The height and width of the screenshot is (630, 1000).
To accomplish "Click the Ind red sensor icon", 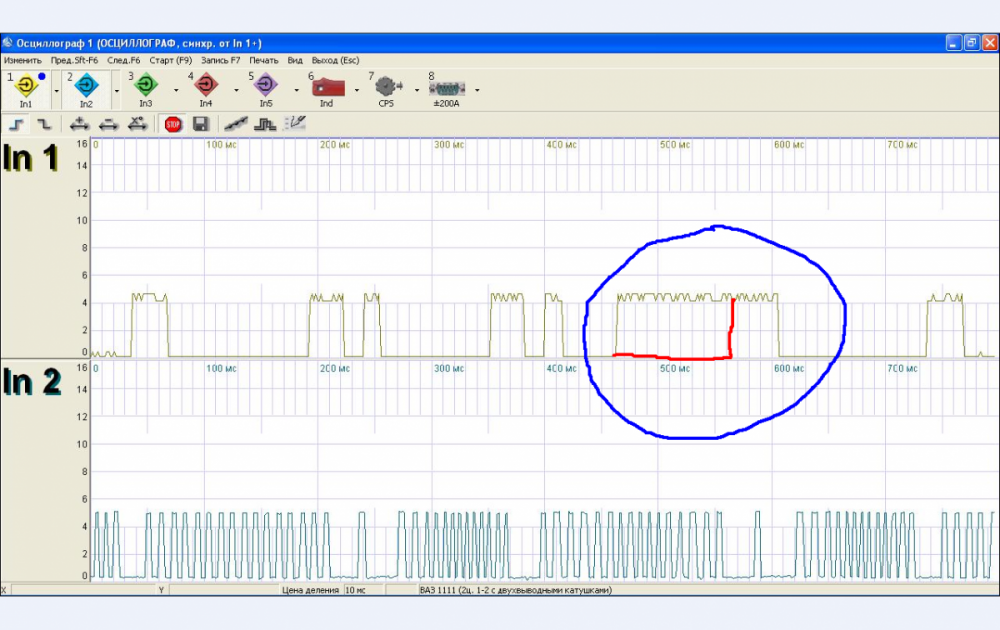I will click(327, 87).
